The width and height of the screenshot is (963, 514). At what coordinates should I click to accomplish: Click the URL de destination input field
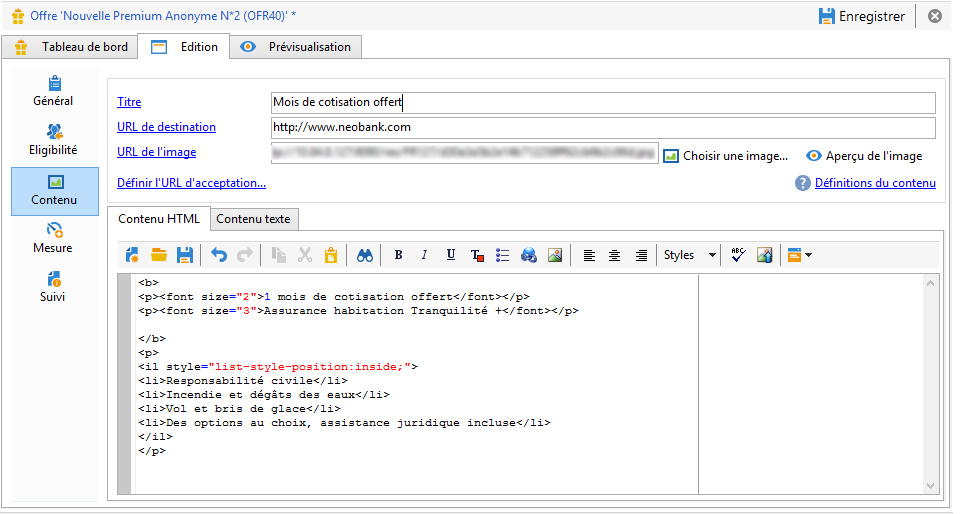pos(603,128)
